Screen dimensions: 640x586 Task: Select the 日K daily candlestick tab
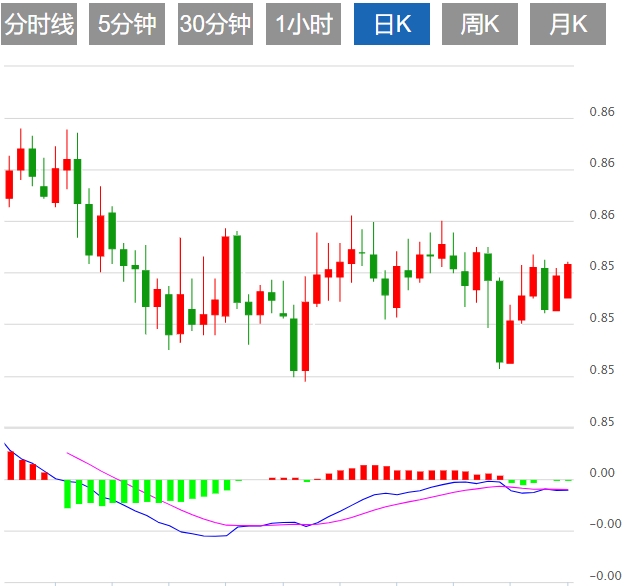(392, 24)
